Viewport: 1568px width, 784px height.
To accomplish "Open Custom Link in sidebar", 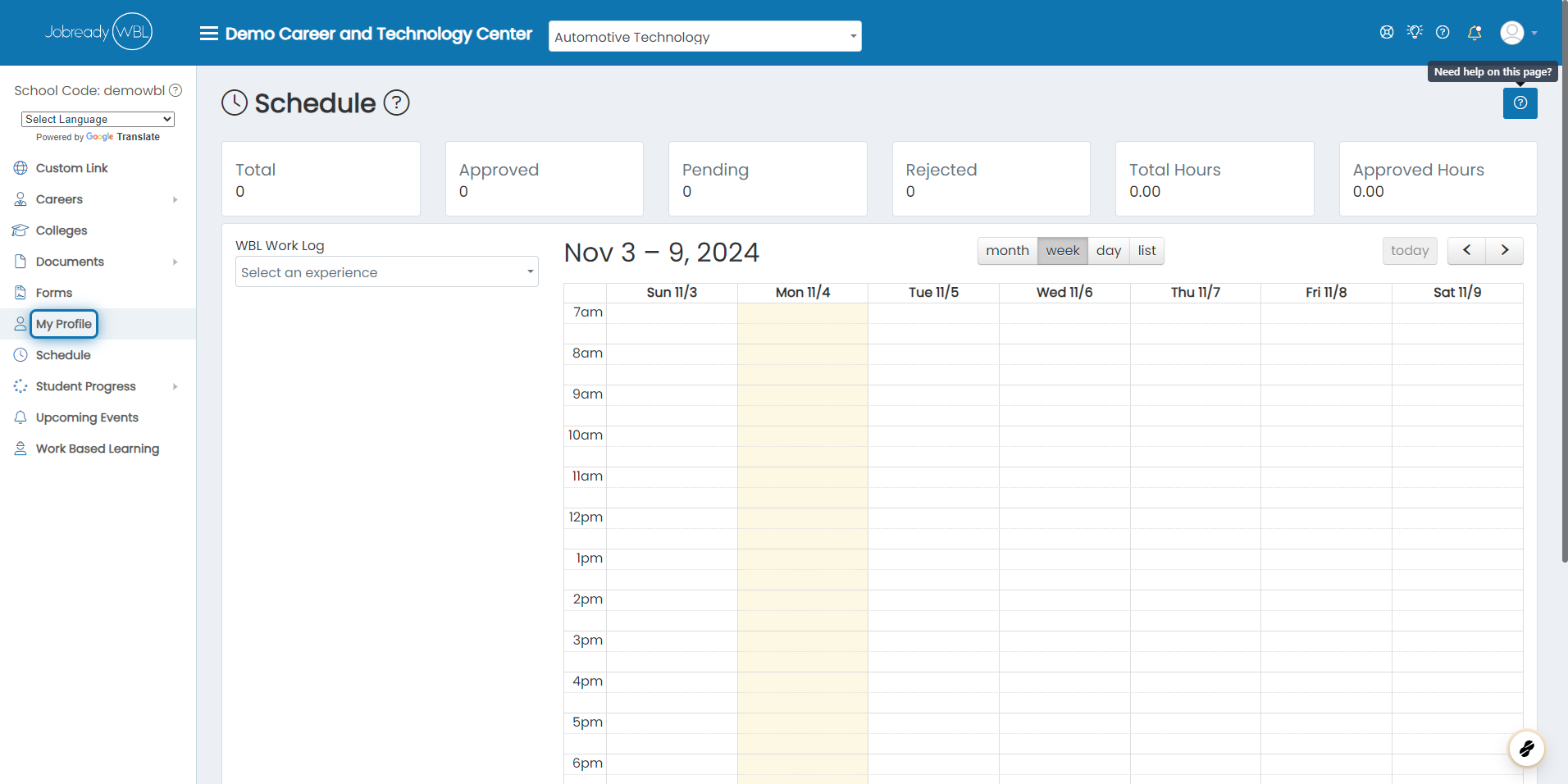I will point(72,168).
